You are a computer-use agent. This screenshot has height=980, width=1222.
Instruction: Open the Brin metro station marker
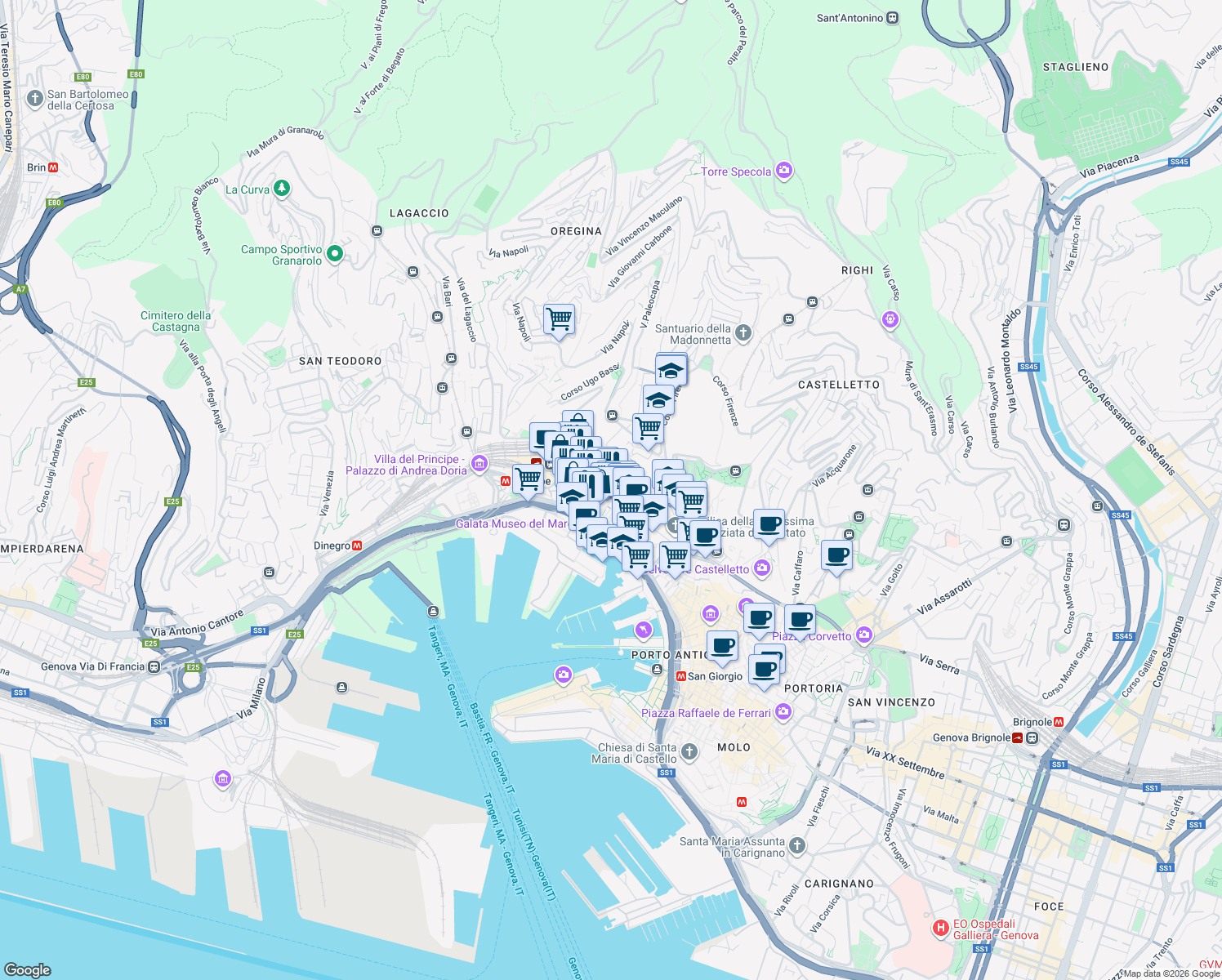coord(52,166)
